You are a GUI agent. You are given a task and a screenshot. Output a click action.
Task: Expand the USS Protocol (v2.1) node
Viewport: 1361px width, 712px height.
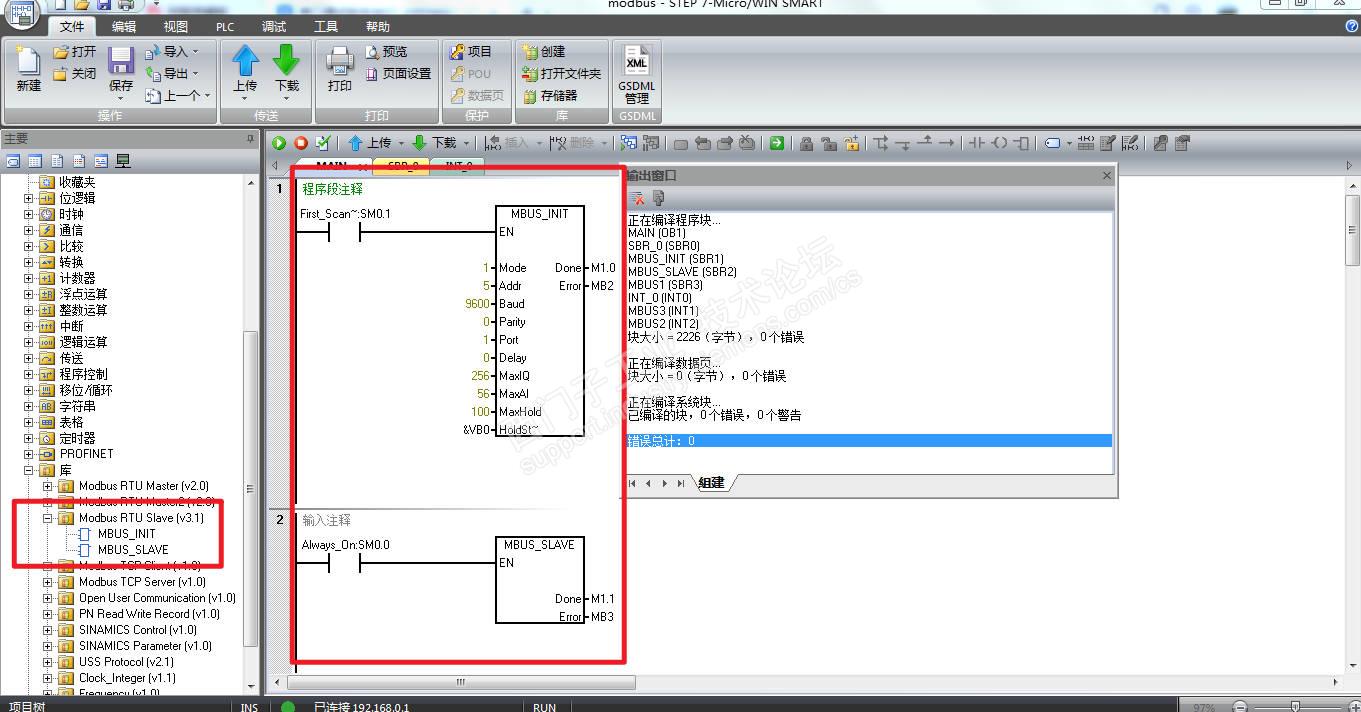[x=47, y=662]
